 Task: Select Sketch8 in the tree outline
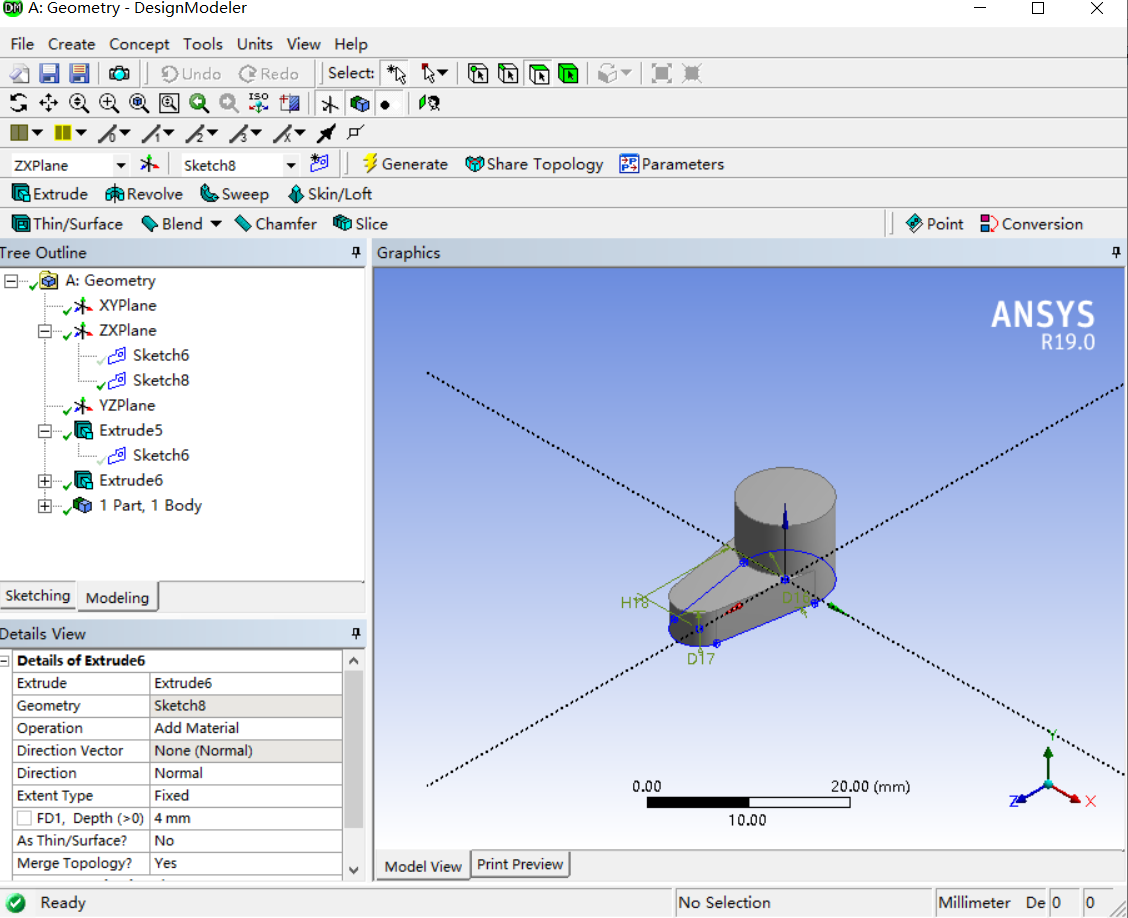pyautogui.click(x=160, y=381)
